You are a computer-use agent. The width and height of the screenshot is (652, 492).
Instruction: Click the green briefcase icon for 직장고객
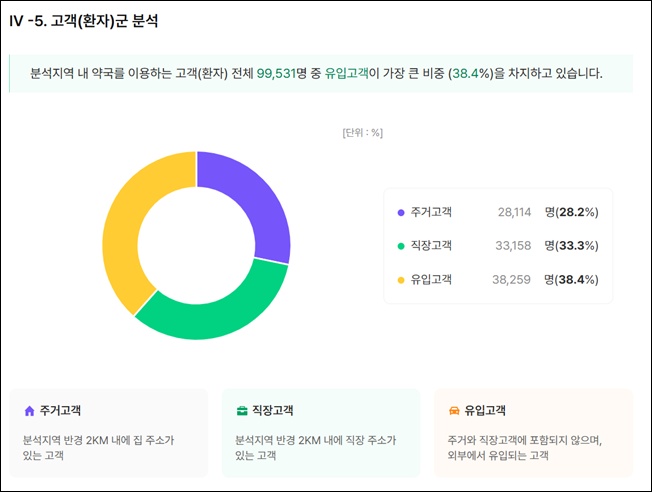click(242, 411)
